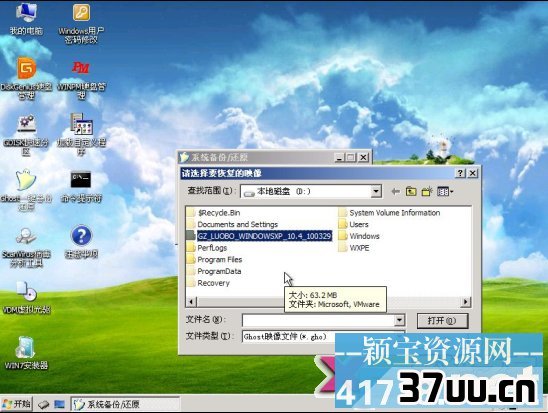This screenshot has width=548, height=413.
Task: Activate 系统备份/还原 taskbar button
Action: pos(125,404)
